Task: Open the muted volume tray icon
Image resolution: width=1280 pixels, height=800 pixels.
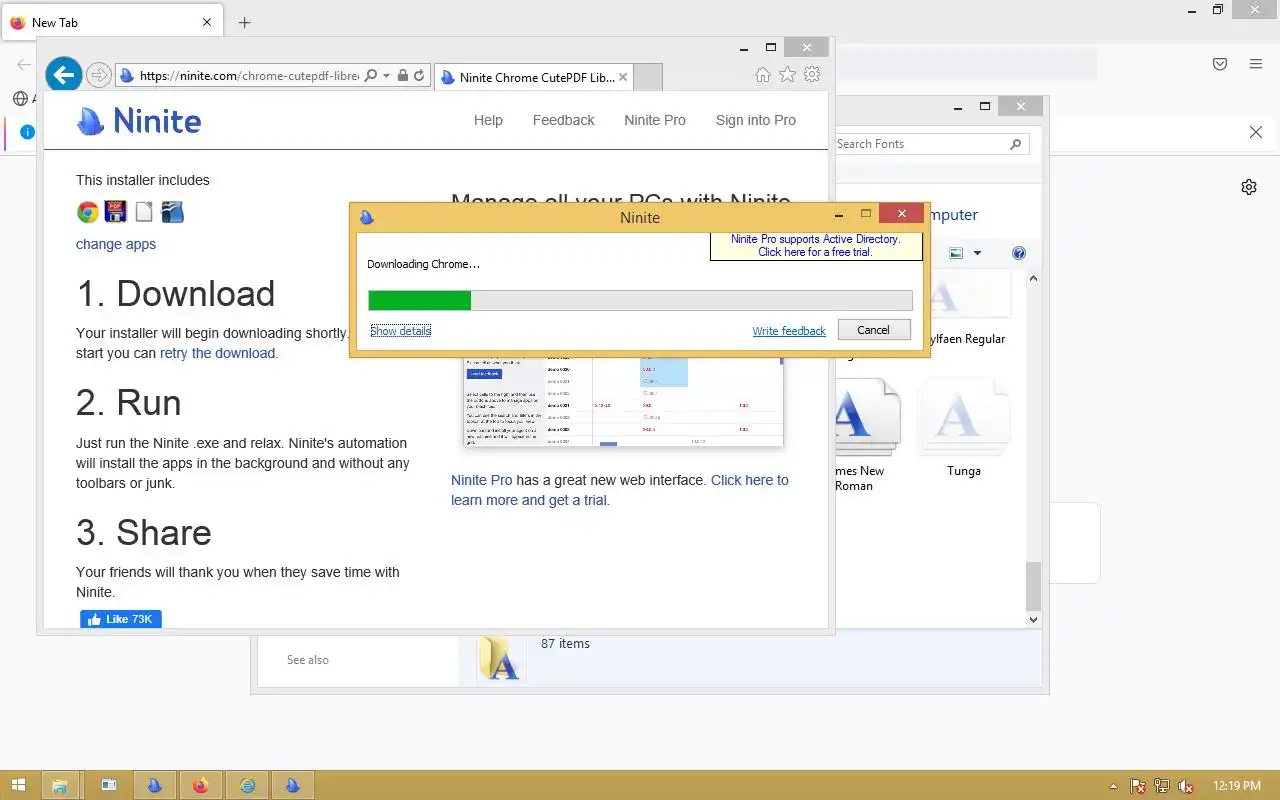Action: 1186,786
